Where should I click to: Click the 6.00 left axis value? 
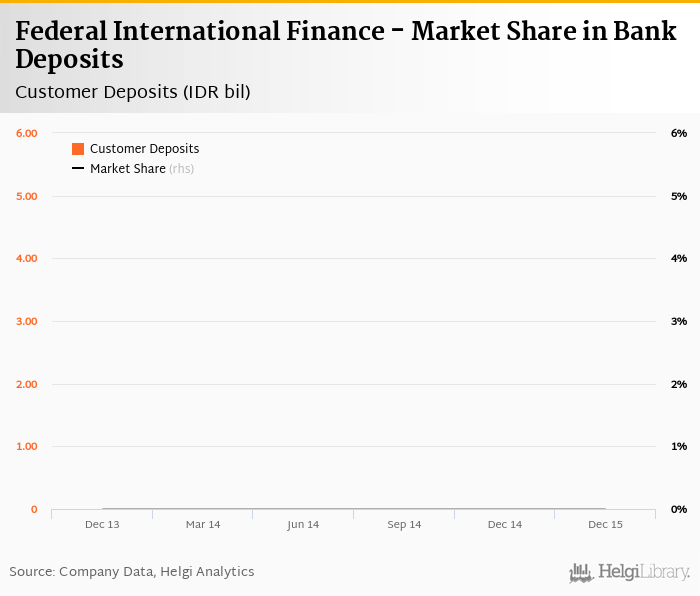click(x=27, y=133)
